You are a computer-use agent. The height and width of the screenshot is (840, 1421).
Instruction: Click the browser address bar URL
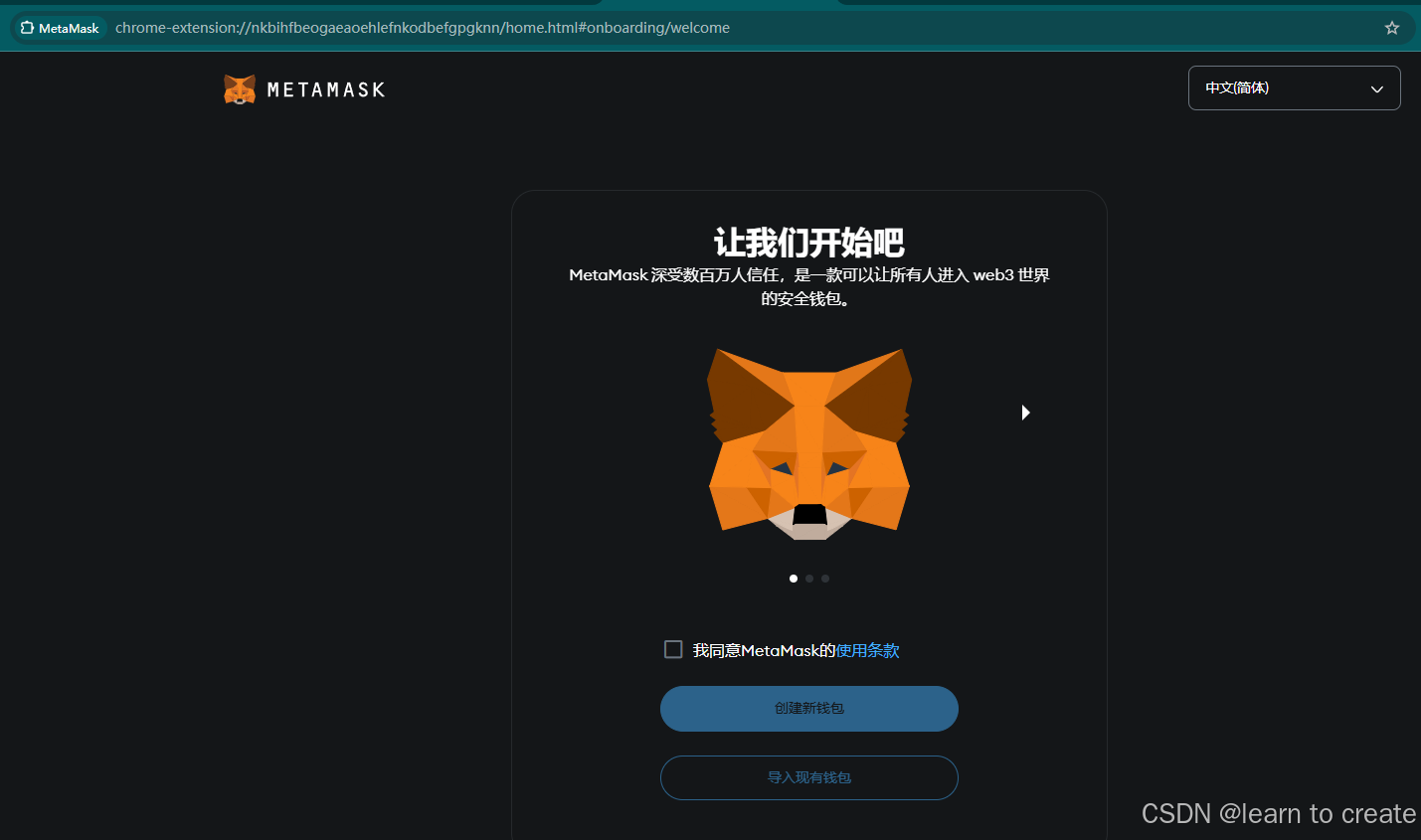tap(423, 28)
